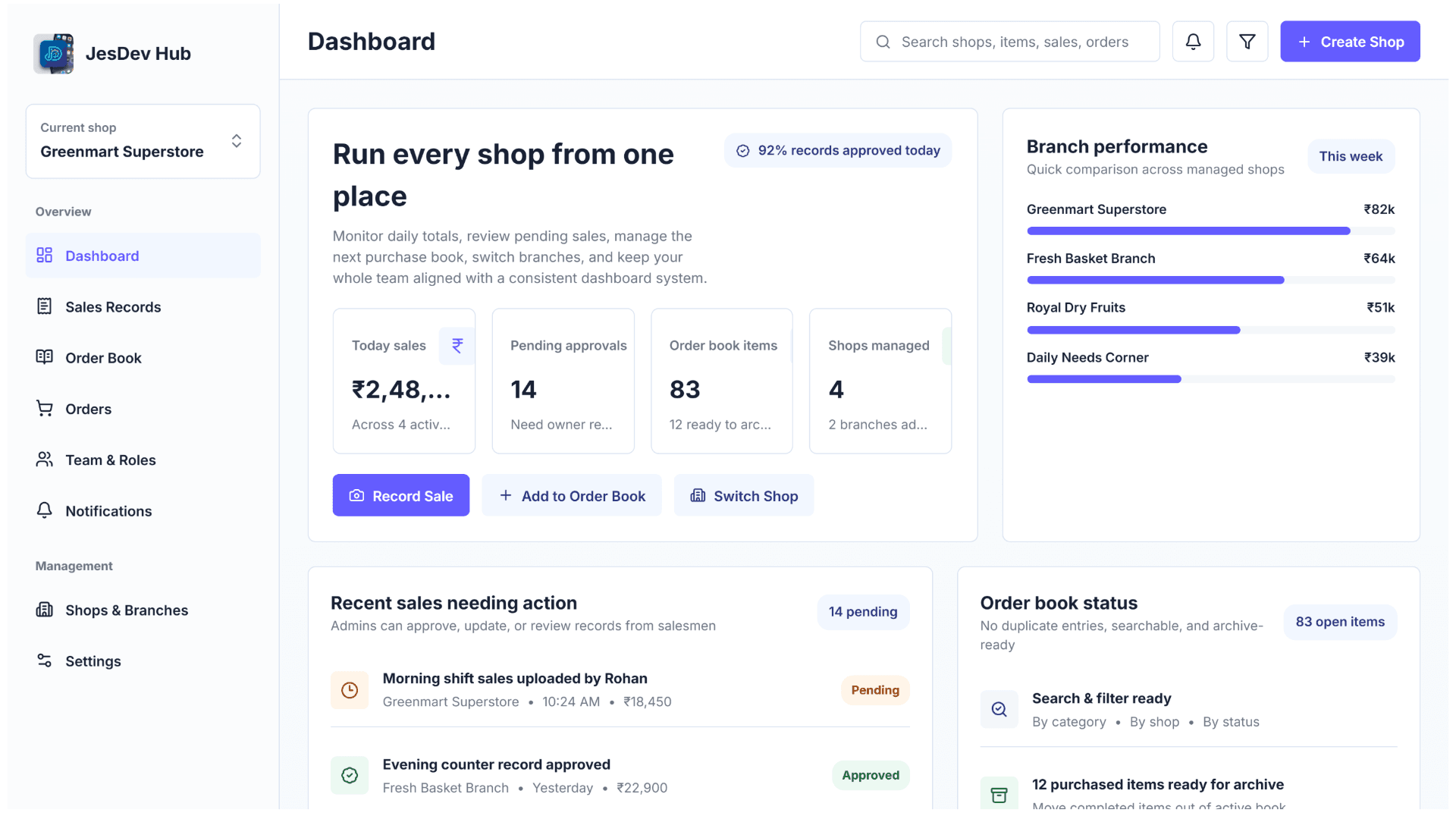
Task: Open the This week period selector
Action: coord(1351,156)
